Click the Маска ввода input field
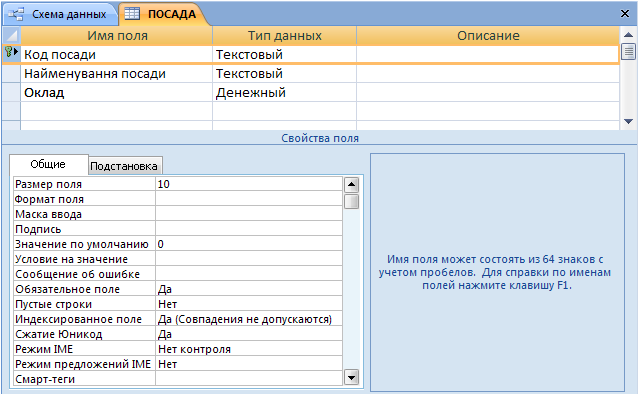The height and width of the screenshot is (395, 639). point(249,214)
